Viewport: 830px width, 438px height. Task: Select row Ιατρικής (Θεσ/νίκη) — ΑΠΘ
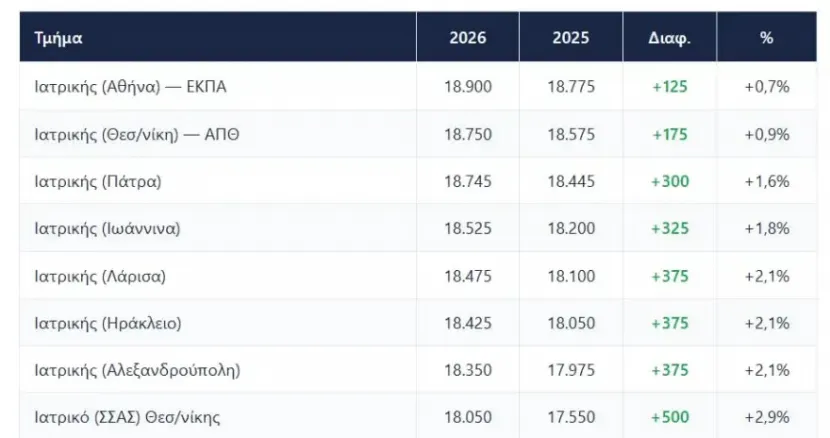coord(418,134)
